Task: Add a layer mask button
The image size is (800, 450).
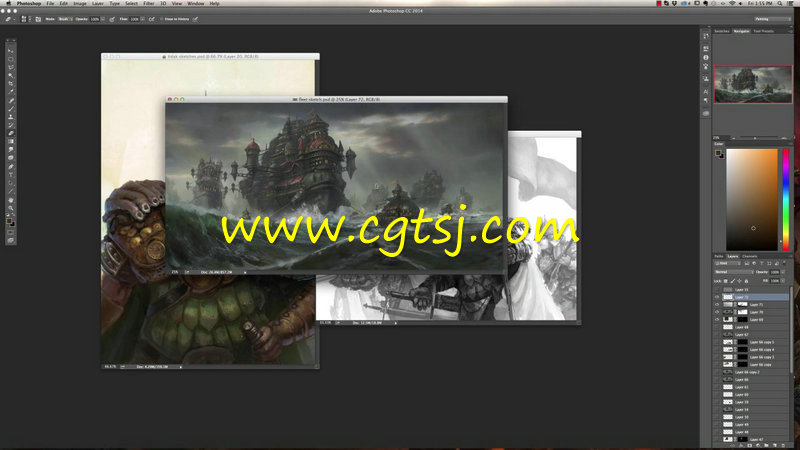Action: (749, 445)
